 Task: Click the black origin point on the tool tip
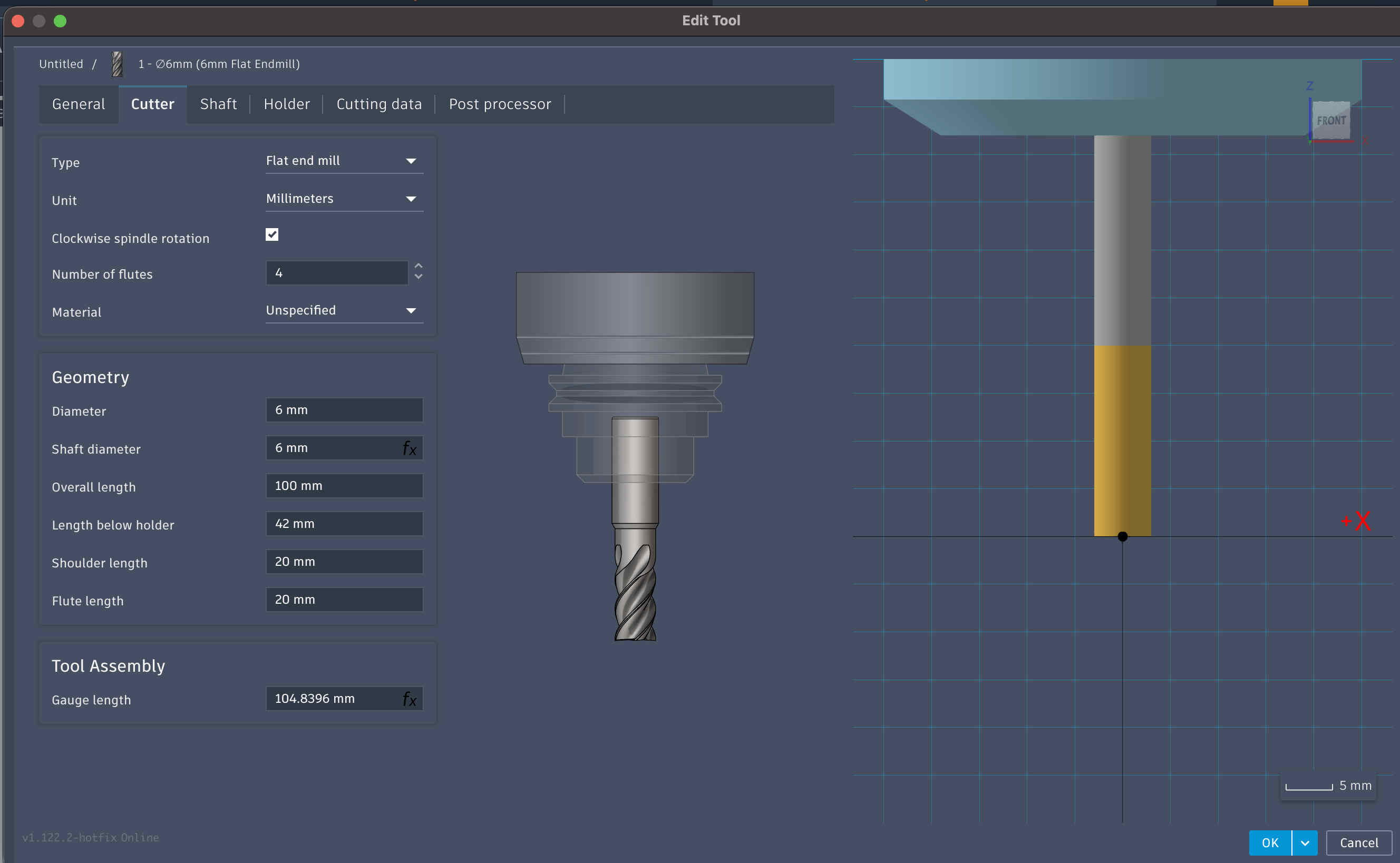[1123, 536]
